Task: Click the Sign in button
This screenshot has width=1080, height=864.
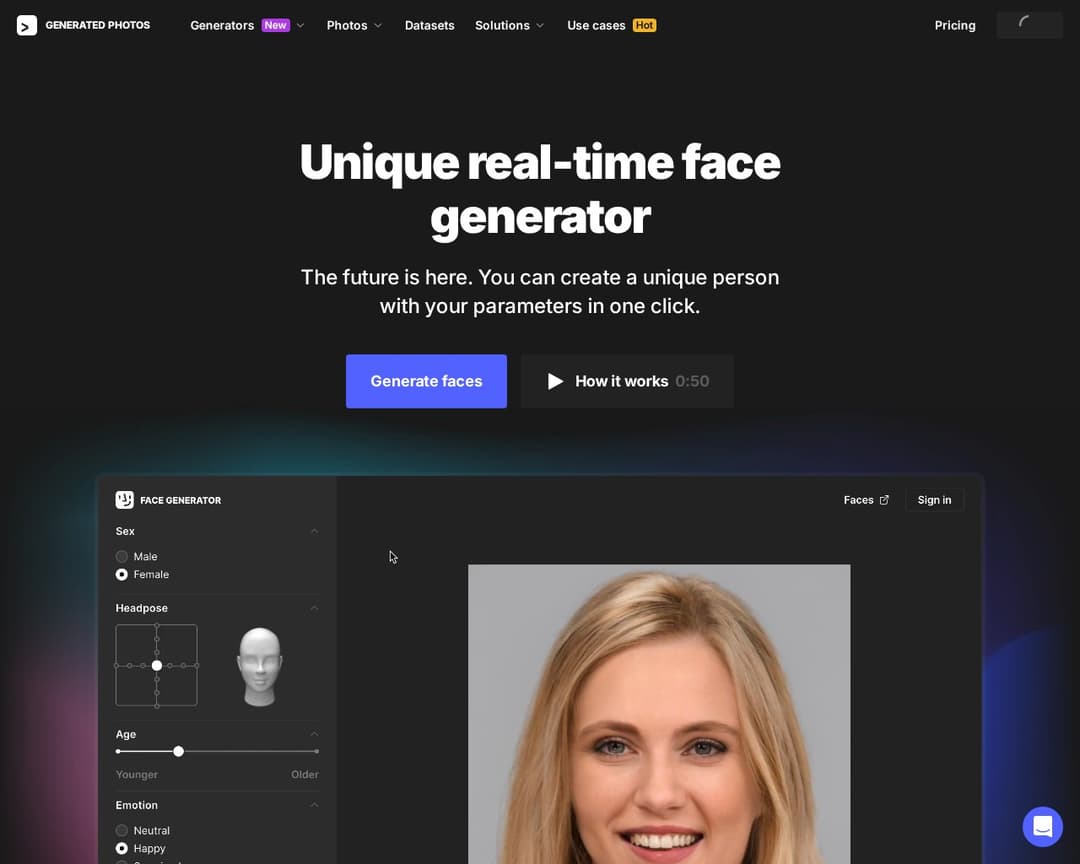Action: 934,500
